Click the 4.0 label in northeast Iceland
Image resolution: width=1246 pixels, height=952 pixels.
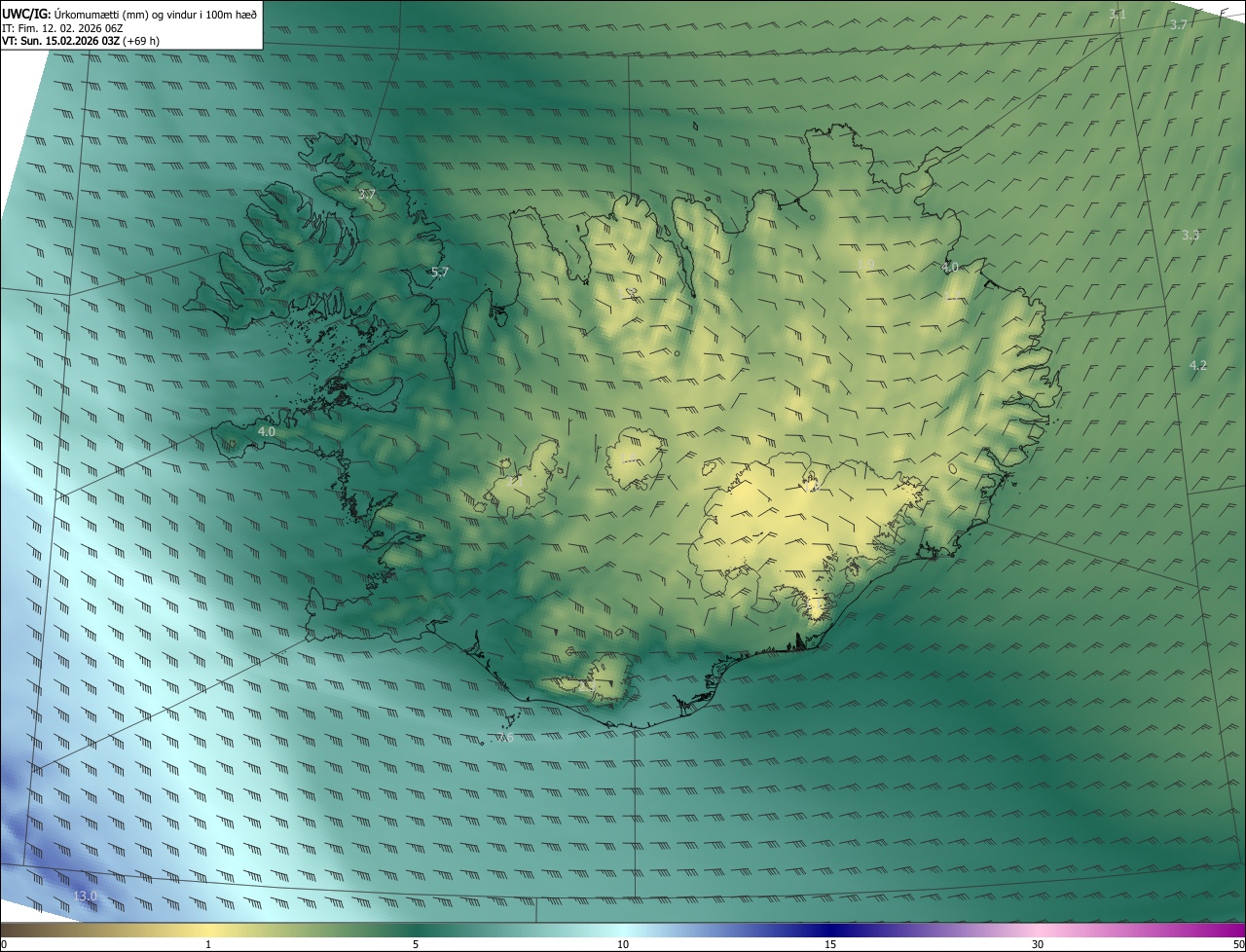coord(950,267)
